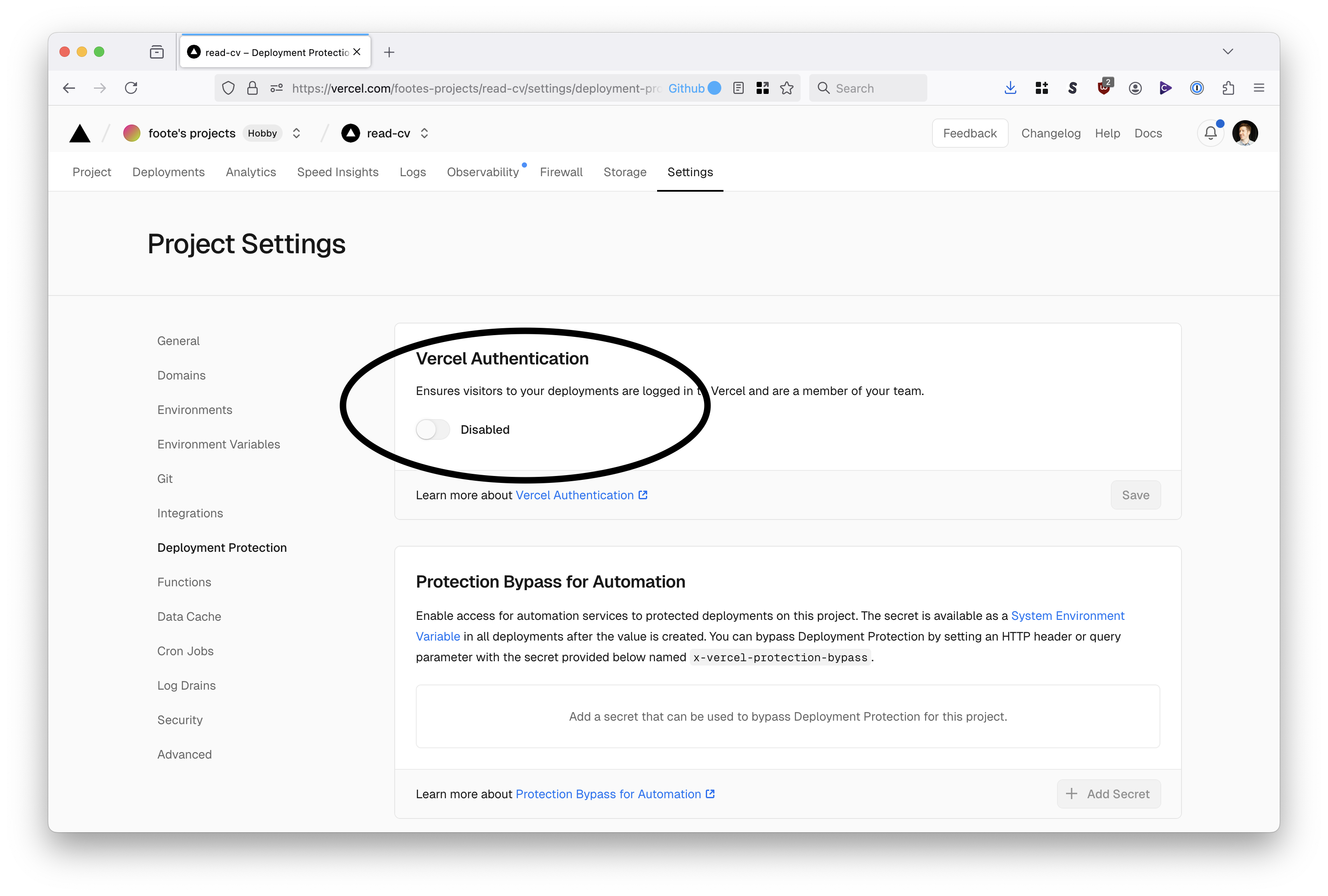Open the Docs link
This screenshot has height=896, width=1328.
pos(1148,133)
